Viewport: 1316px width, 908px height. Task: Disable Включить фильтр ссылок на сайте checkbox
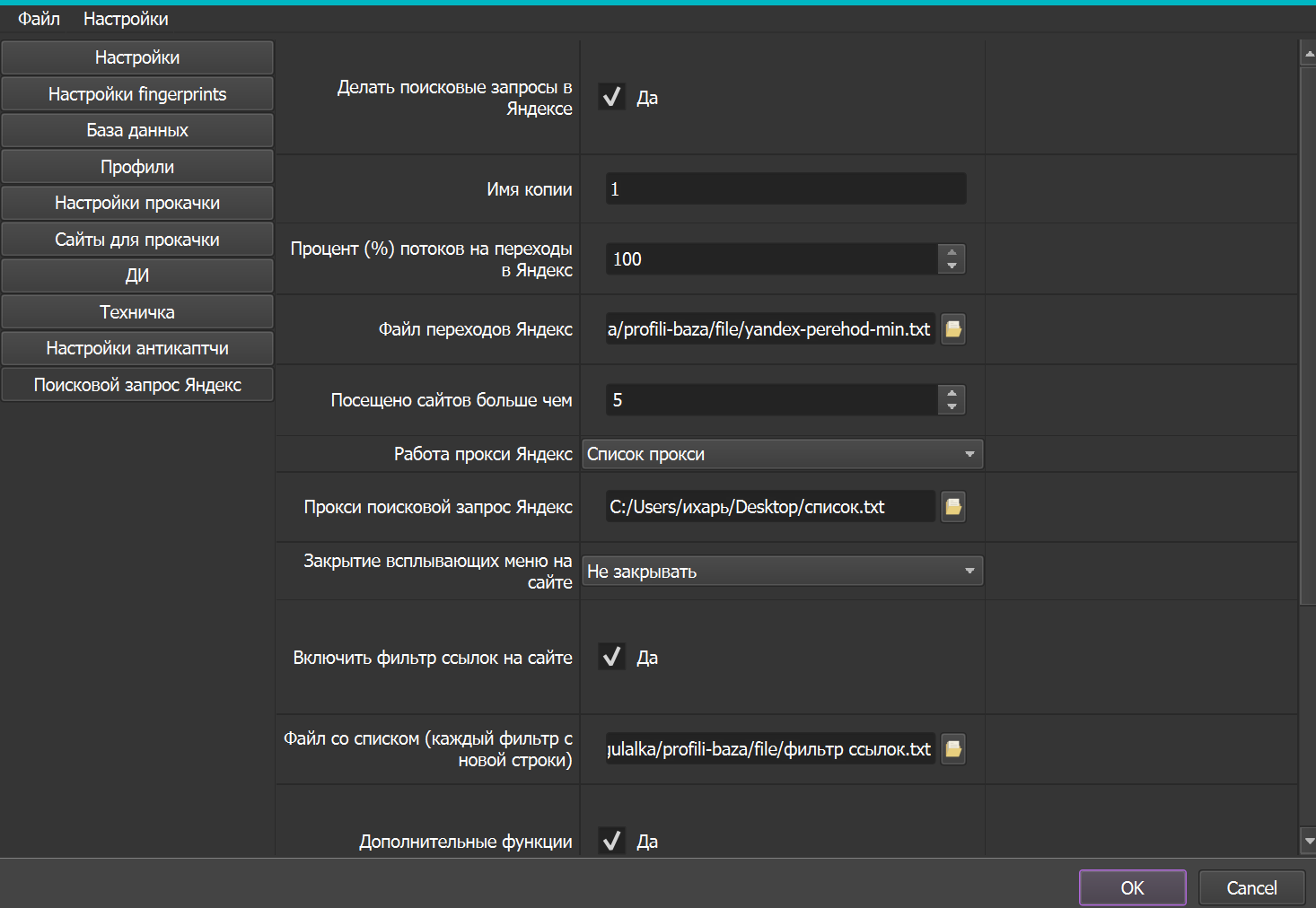612,657
